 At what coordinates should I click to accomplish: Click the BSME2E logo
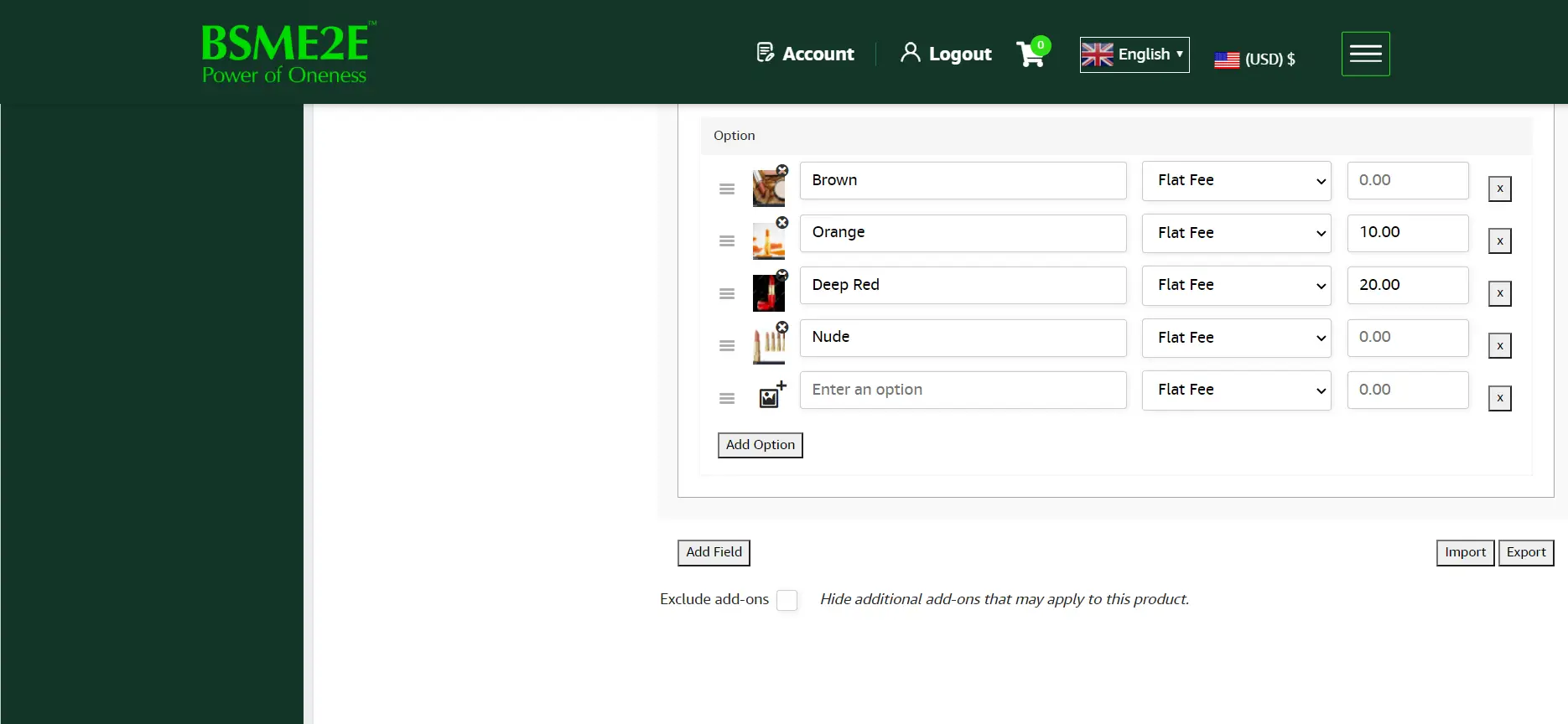[288, 53]
